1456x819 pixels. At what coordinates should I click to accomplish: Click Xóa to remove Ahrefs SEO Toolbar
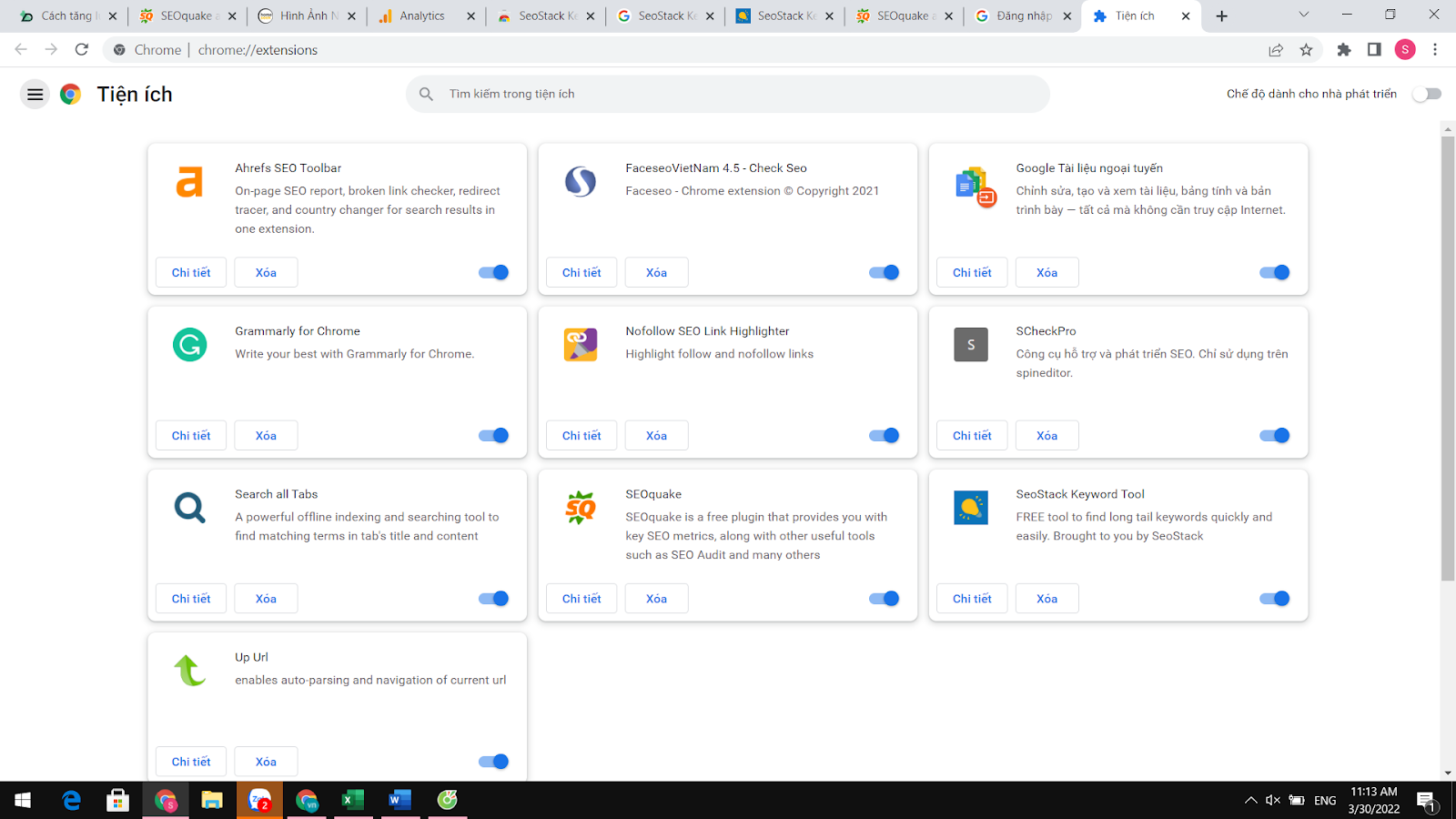pos(266,272)
